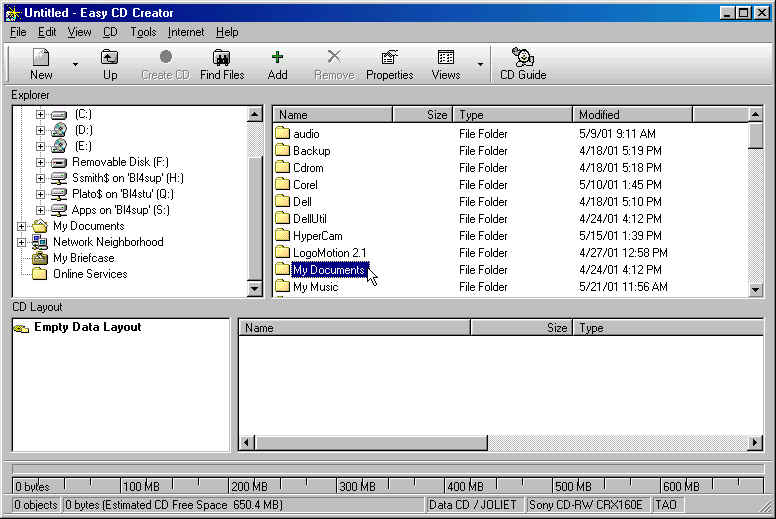The image size is (776, 519).
Task: Open the CD menu
Action: click(110, 32)
